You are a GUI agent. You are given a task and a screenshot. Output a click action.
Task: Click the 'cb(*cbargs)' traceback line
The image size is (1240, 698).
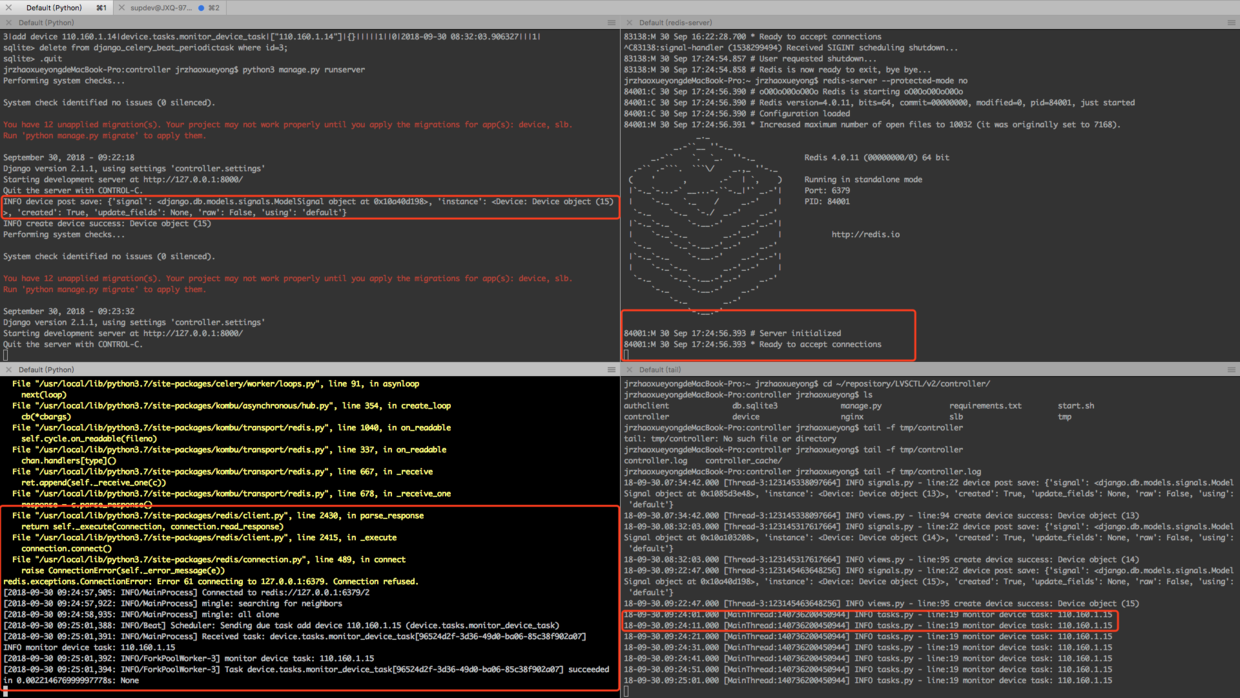[x=46, y=416]
